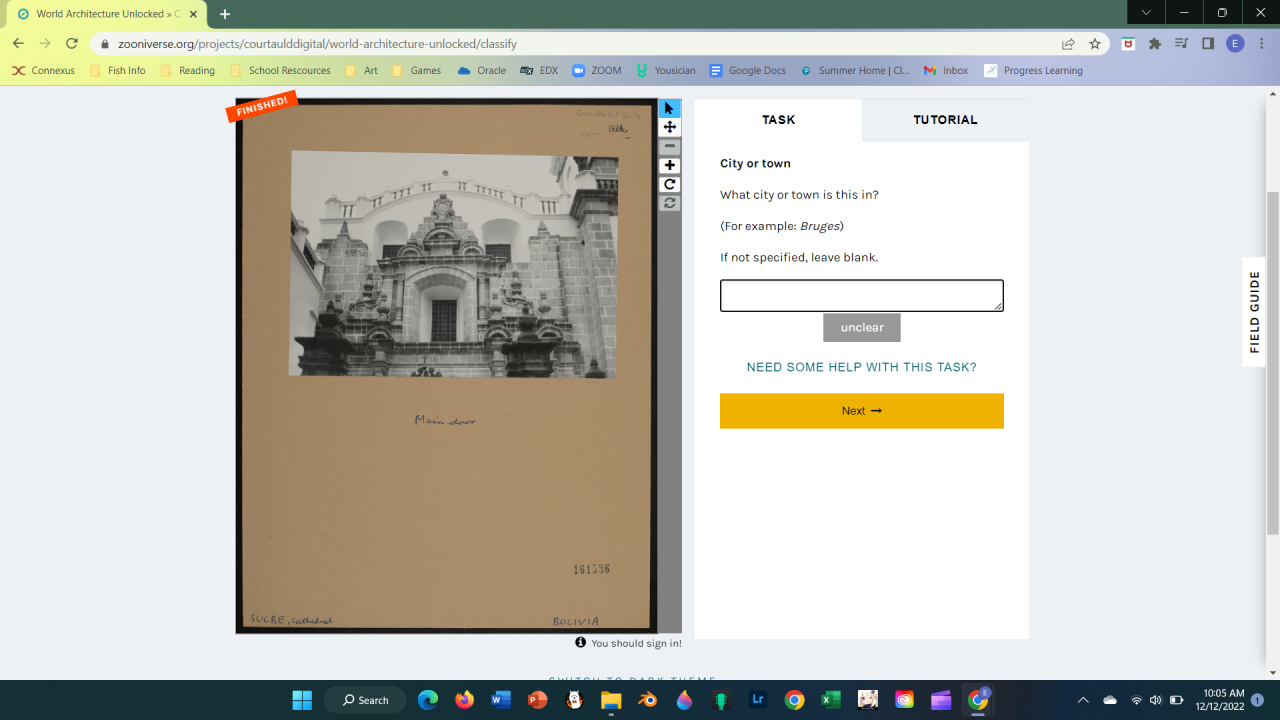1280x720 pixels.
Task: Select the pointer annotate tool
Action: pos(670,108)
